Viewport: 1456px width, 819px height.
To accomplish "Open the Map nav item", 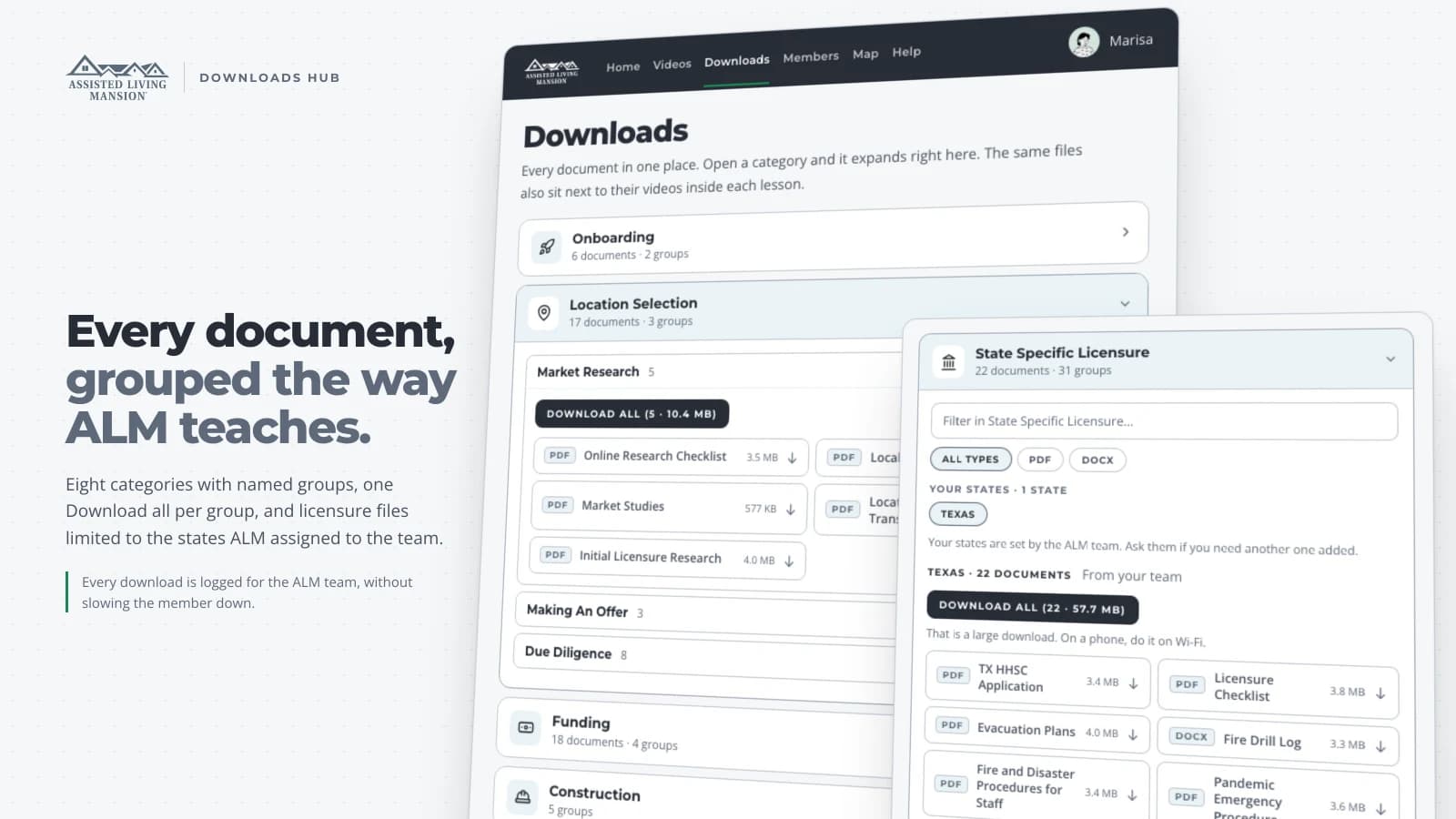I will (865, 54).
